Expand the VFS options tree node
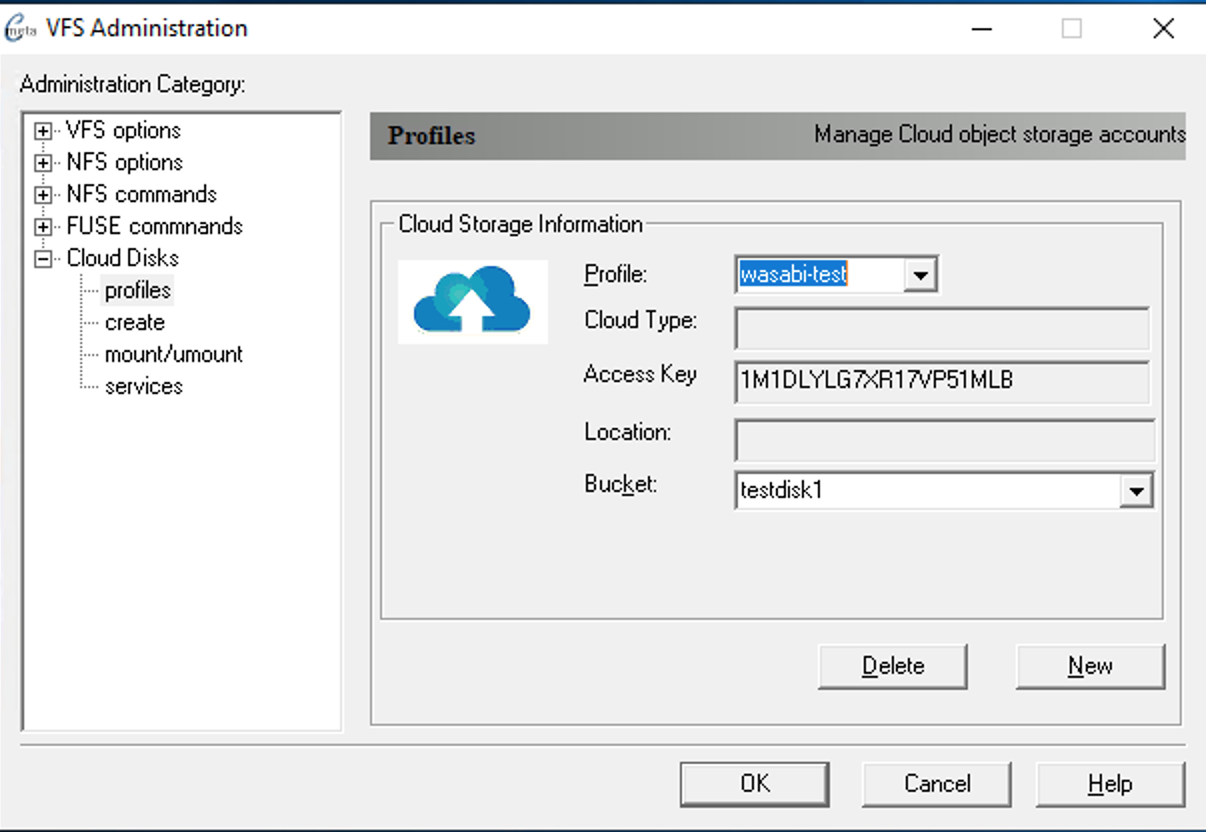This screenshot has width=1206, height=832. click(x=43, y=131)
